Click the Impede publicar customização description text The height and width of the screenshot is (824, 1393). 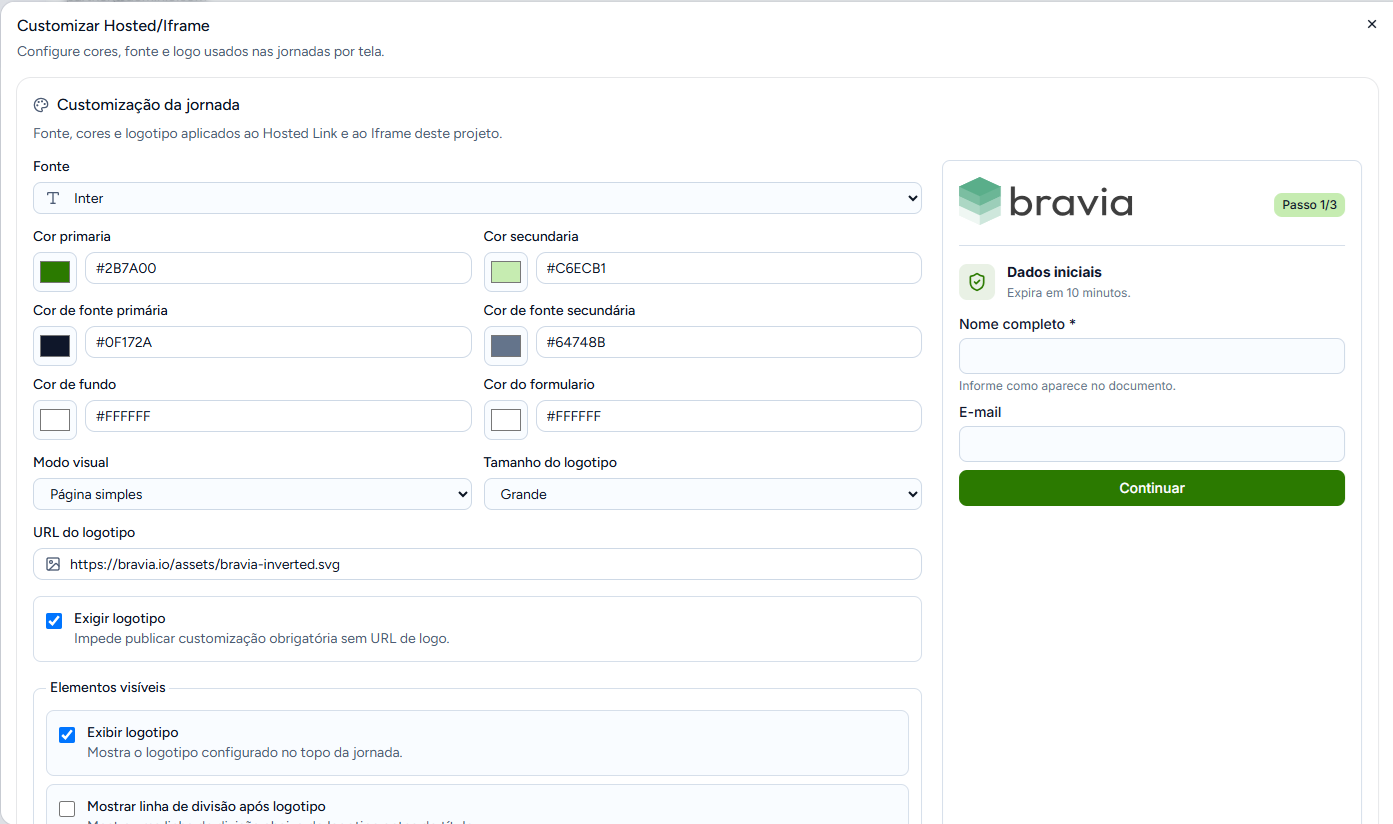(x=262, y=638)
